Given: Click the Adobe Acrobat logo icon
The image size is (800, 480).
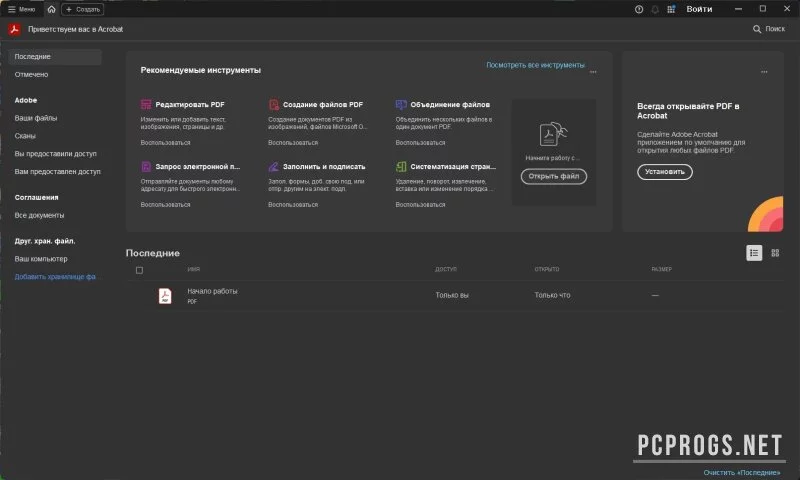Looking at the screenshot, I should click(x=14, y=30).
